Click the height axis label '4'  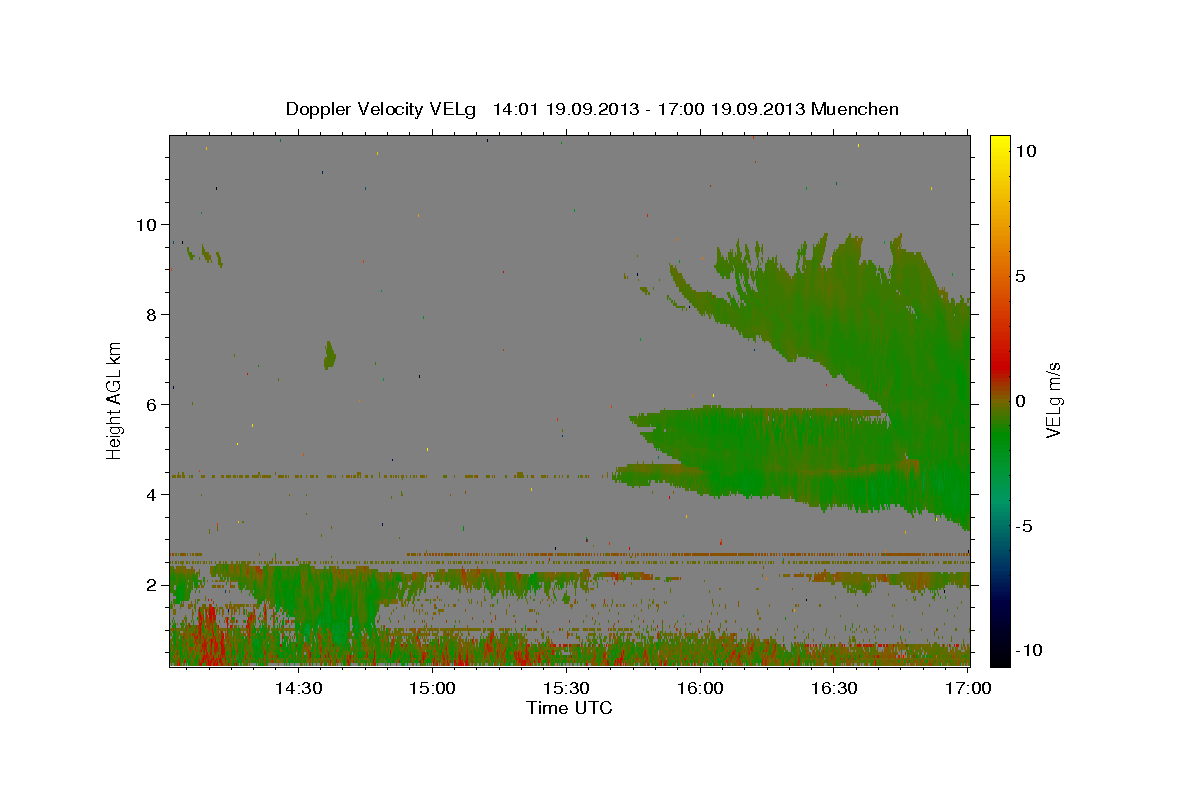151,495
